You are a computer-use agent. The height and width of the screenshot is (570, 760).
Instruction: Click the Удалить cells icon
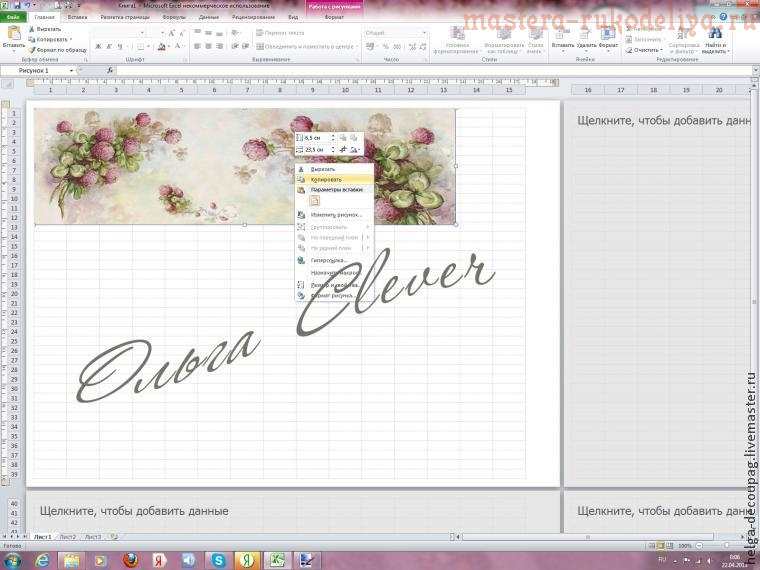click(586, 33)
